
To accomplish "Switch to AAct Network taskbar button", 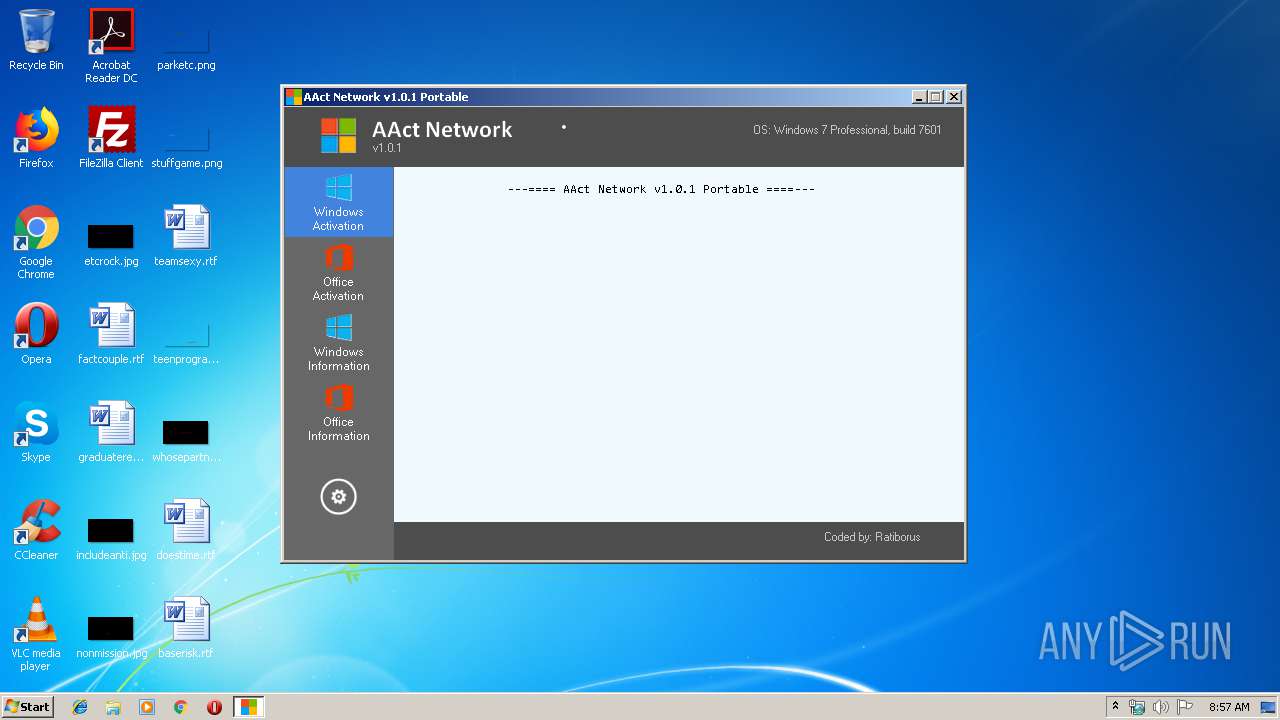I will pyautogui.click(x=248, y=707).
